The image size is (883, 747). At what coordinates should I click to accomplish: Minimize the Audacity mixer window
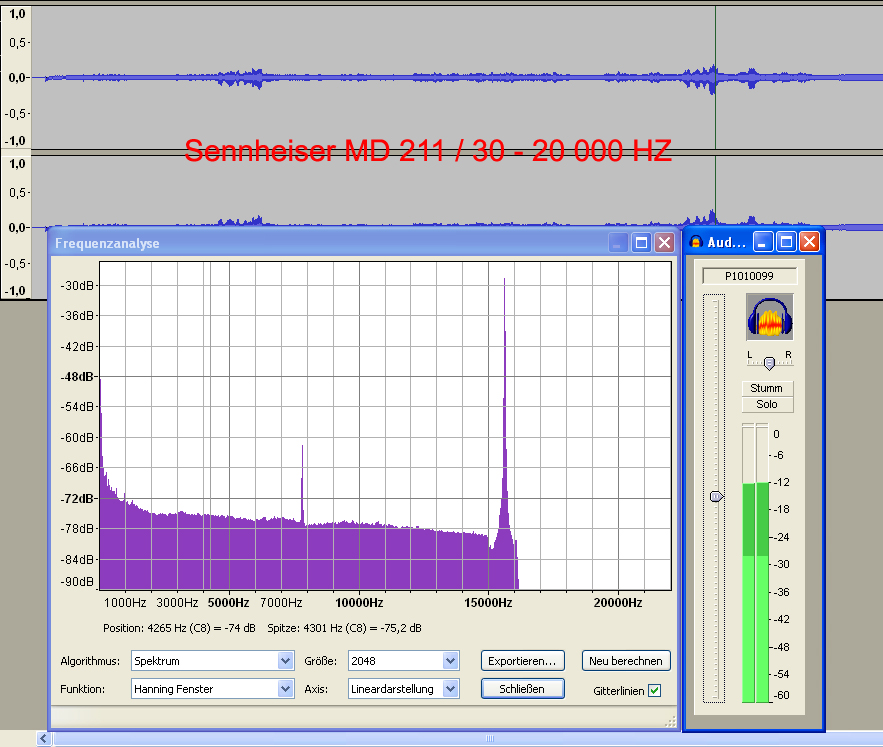coord(764,242)
